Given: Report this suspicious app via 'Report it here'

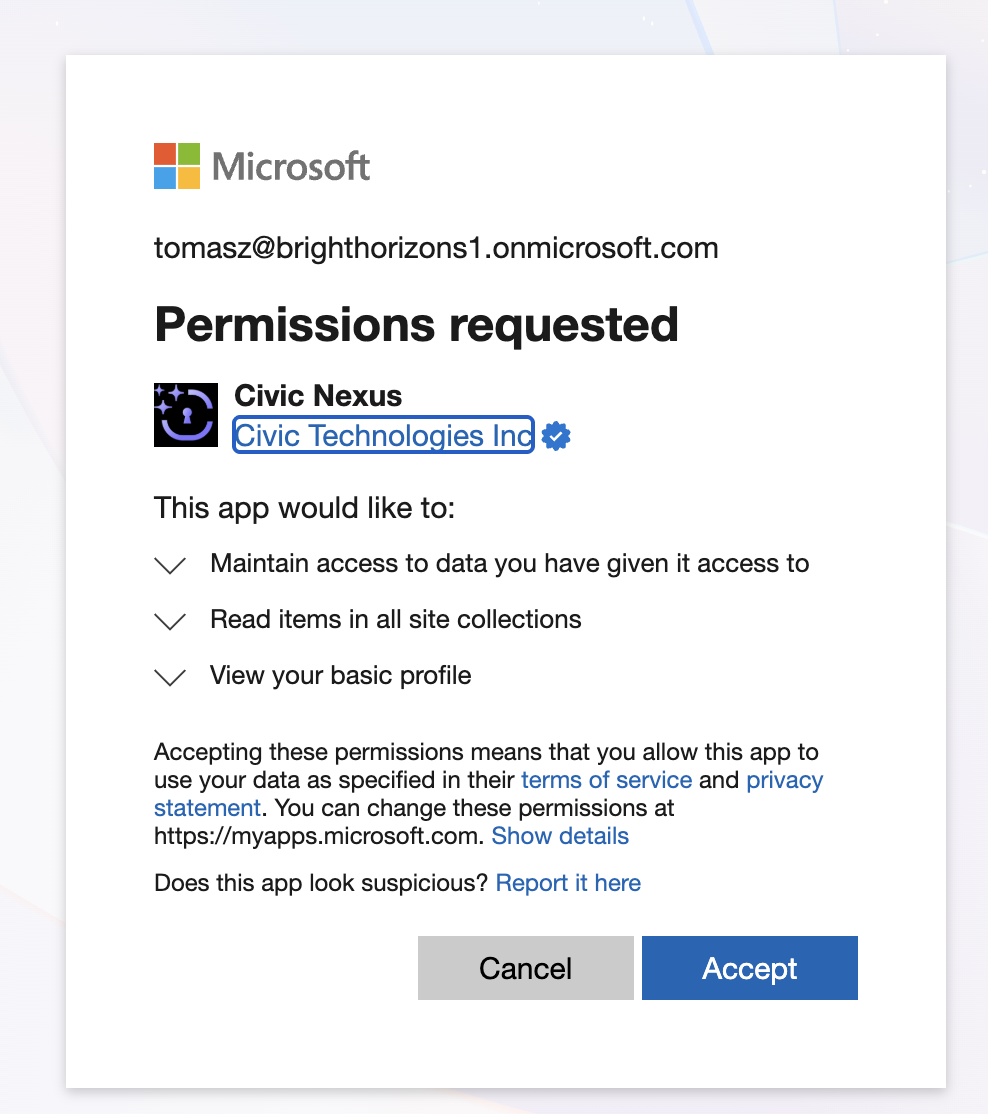Looking at the screenshot, I should click(x=568, y=883).
